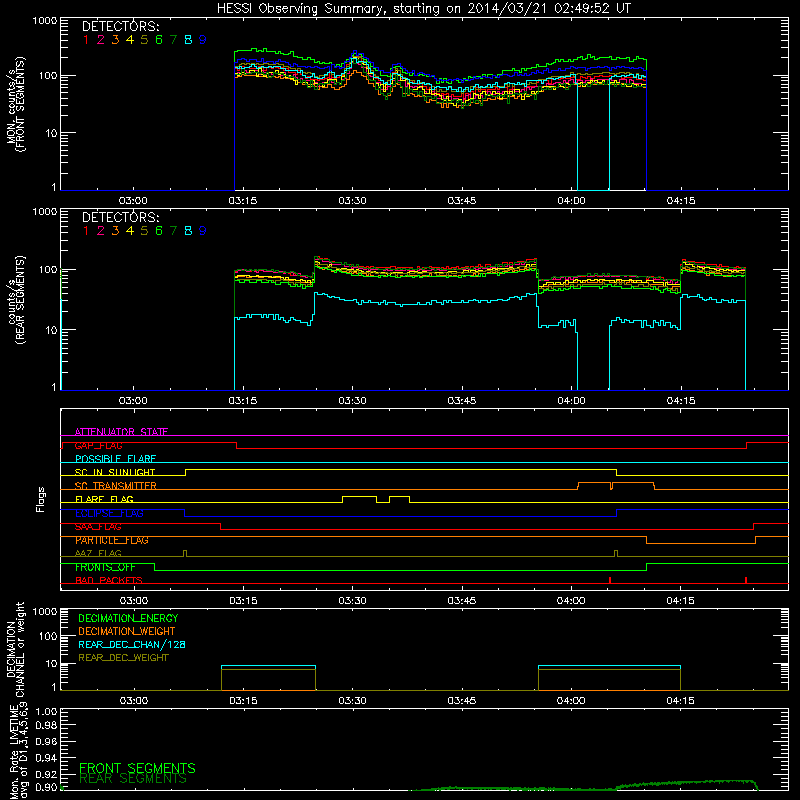Click the ATTENUATOR_STATE flag label
The height and width of the screenshot is (800, 800).
(x=121, y=432)
